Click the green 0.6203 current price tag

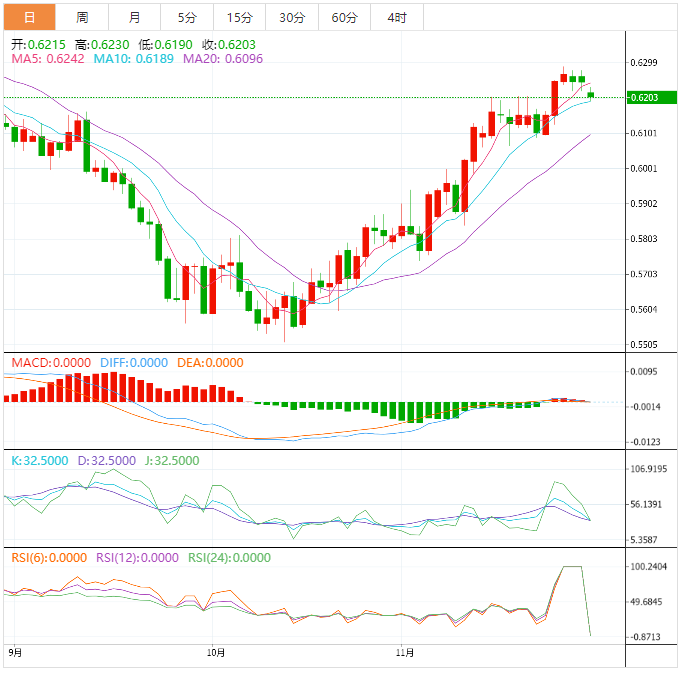[644, 97]
